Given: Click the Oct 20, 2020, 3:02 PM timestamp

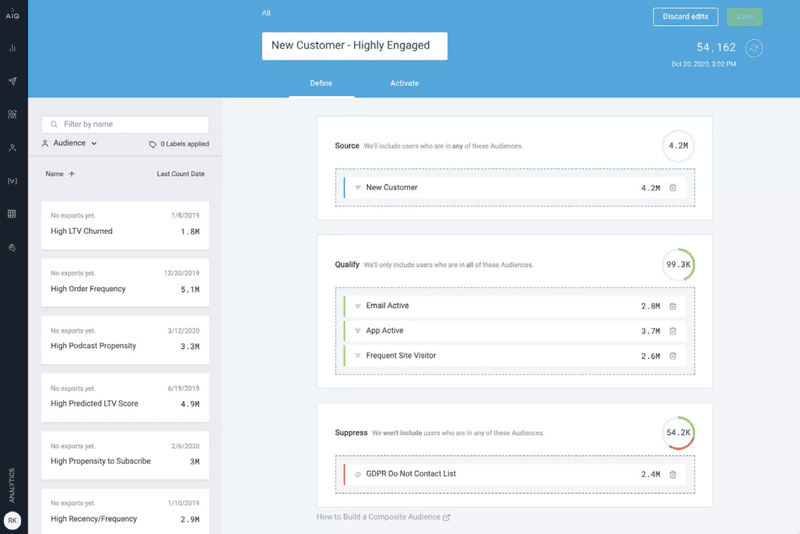Looking at the screenshot, I should pos(704,64).
